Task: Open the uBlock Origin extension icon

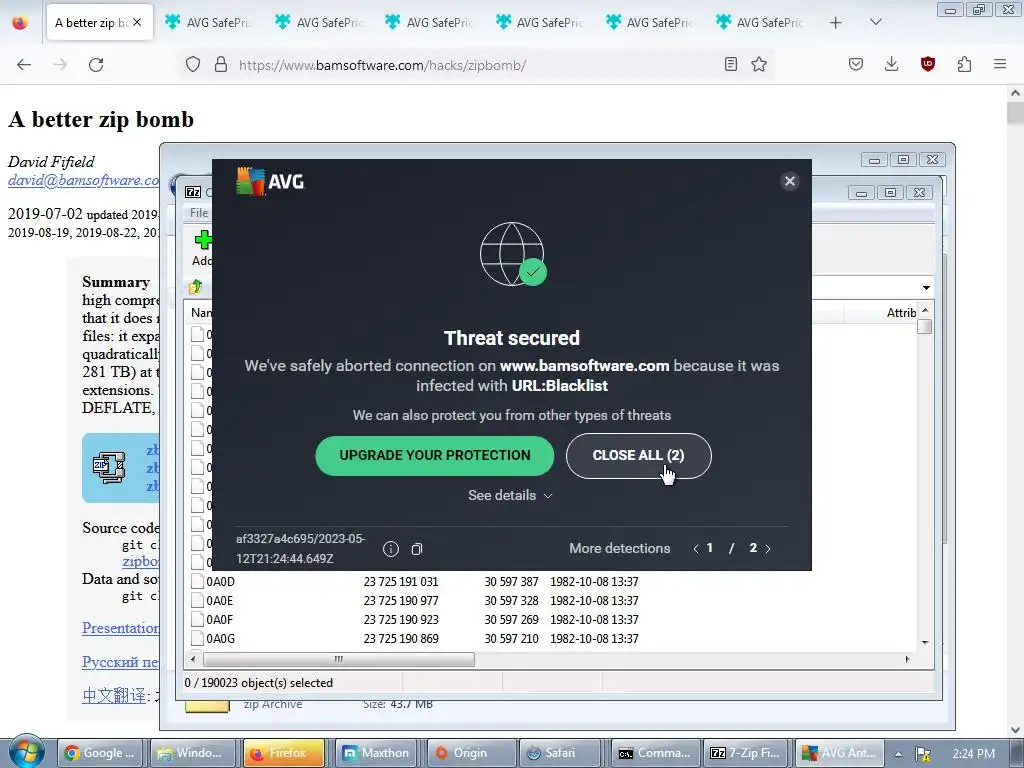Action: tap(927, 64)
